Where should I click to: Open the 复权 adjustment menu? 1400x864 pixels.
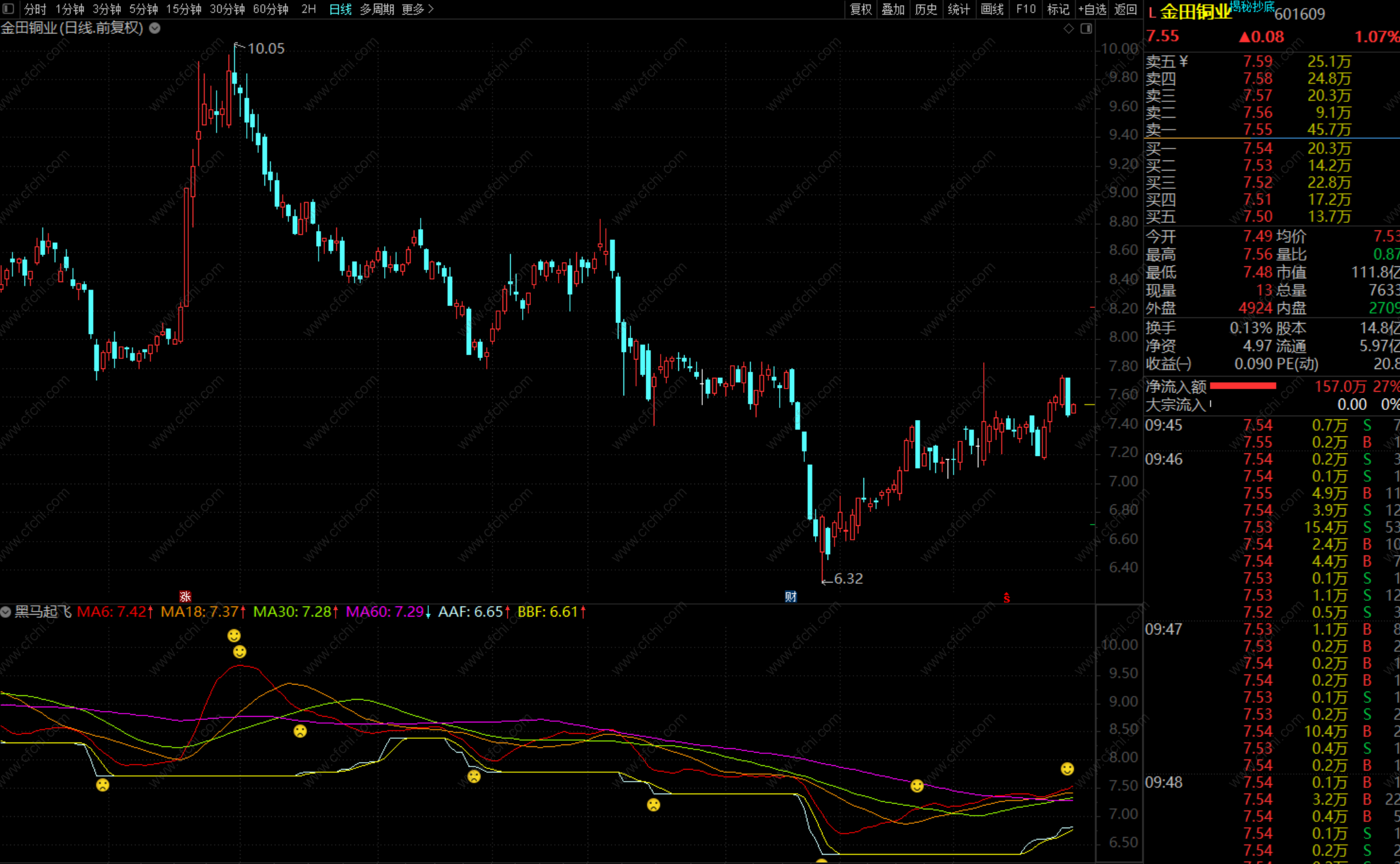click(861, 9)
